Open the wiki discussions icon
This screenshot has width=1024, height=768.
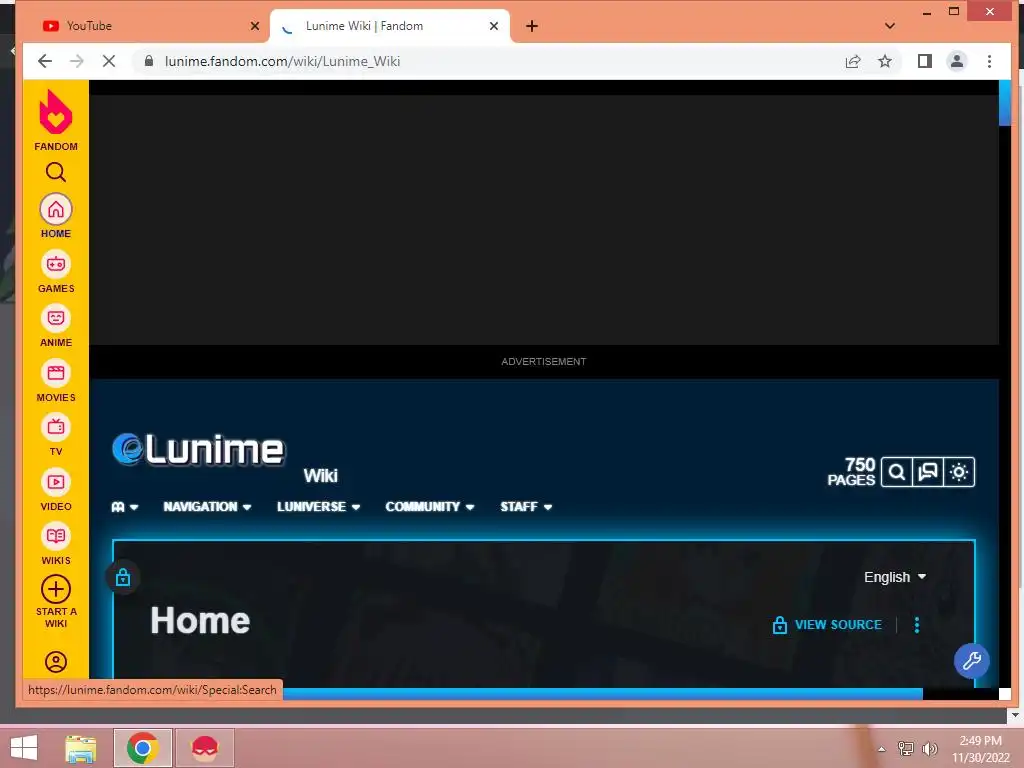point(927,472)
